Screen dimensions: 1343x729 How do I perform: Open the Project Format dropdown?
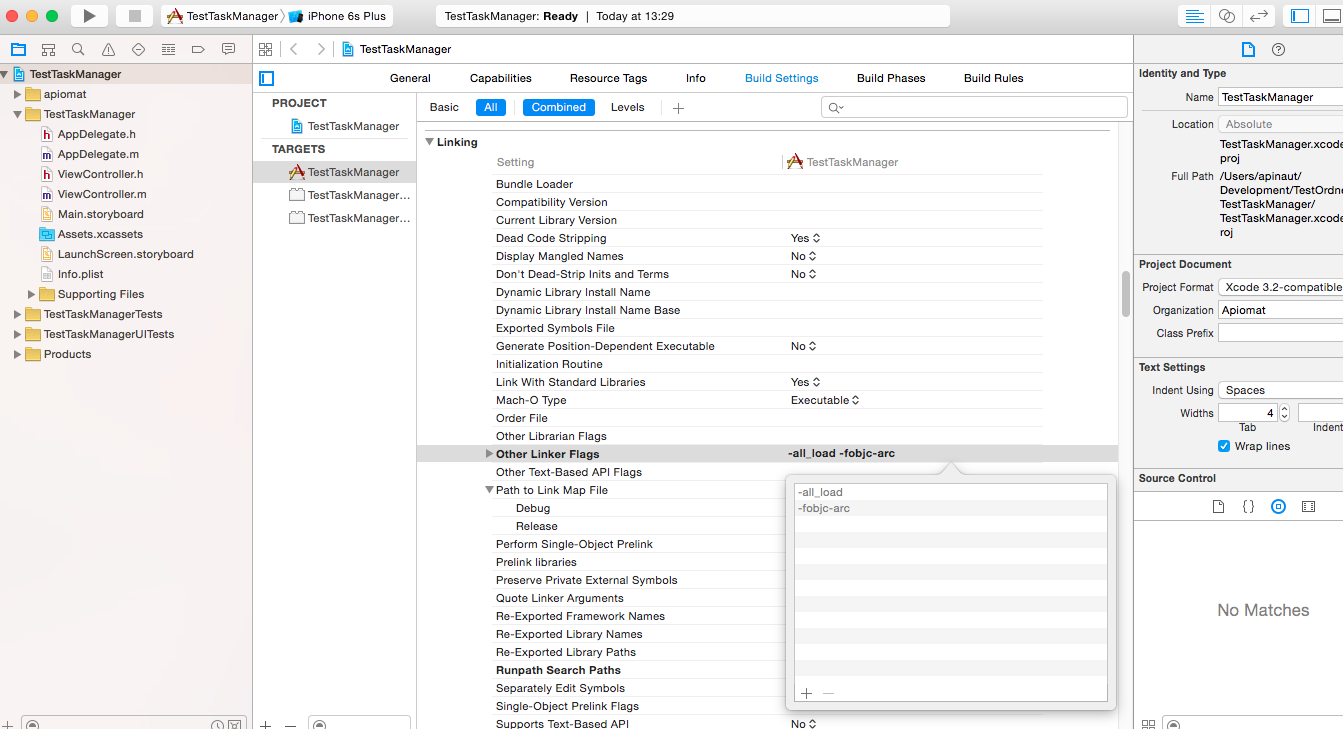click(x=1280, y=287)
